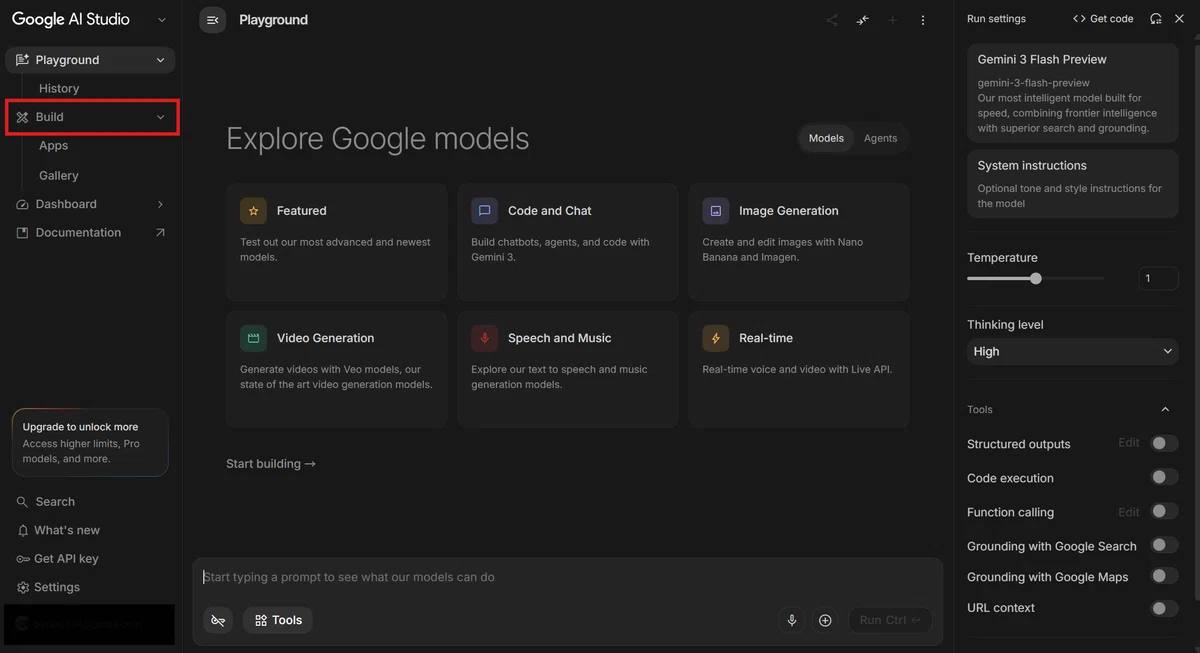Collapse the sidebar with the panel toggle icon

point(212,20)
